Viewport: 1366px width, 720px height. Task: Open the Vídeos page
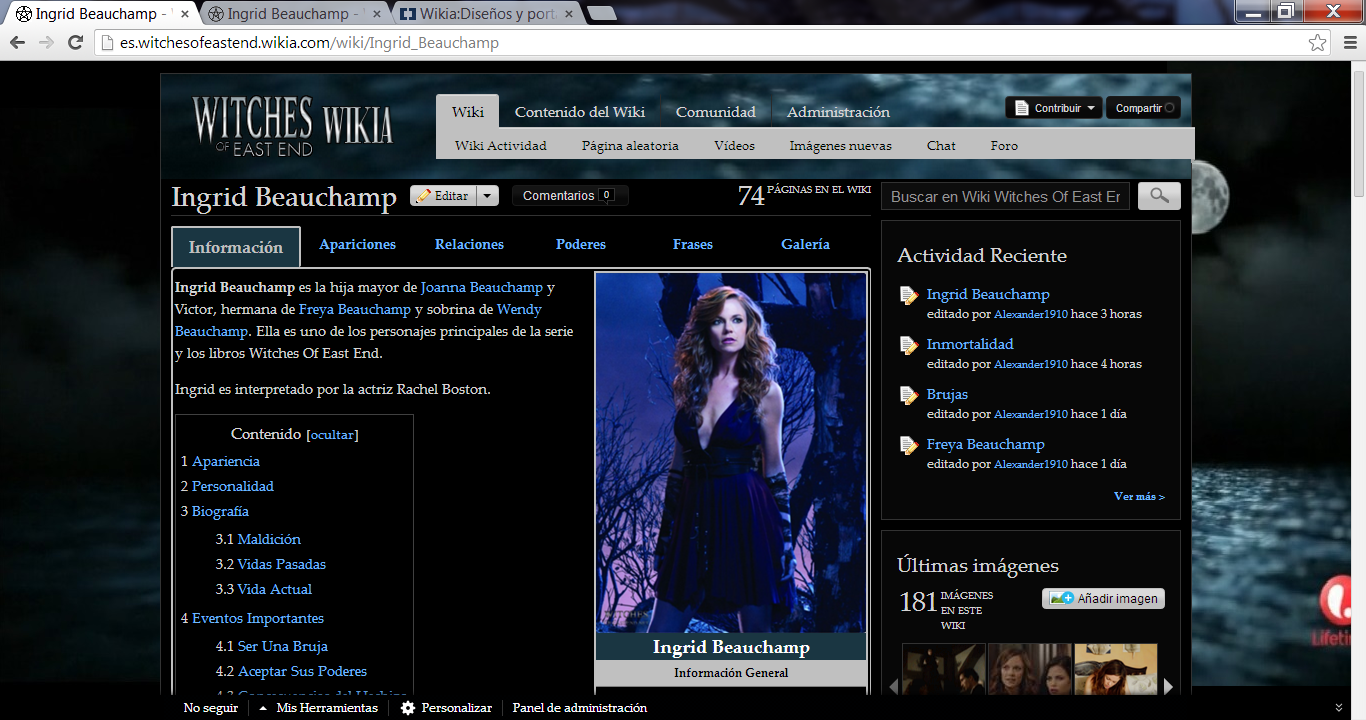tap(734, 145)
